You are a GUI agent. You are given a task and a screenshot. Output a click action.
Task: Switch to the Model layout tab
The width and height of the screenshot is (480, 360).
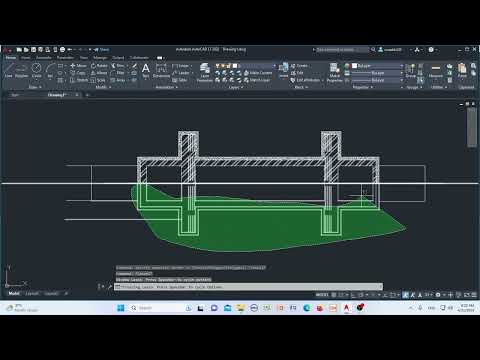coord(14,293)
